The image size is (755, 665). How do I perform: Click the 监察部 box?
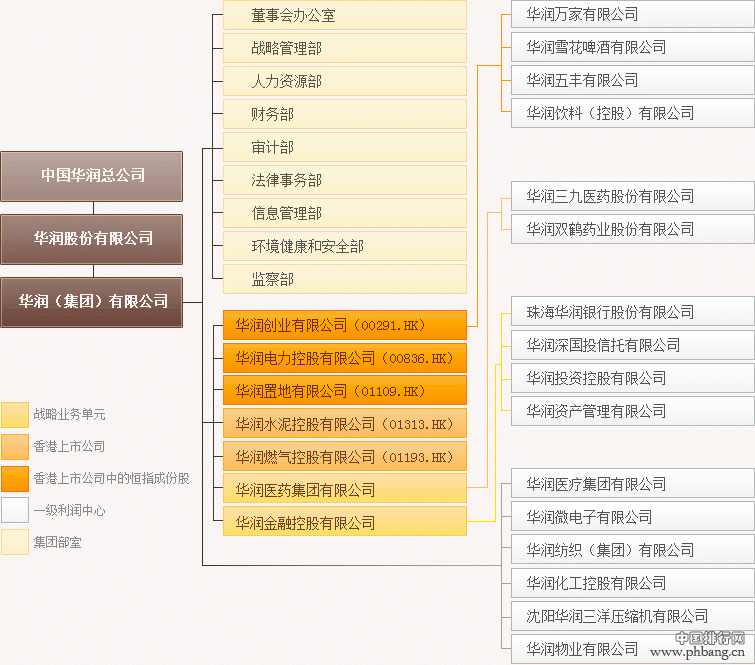coord(345,279)
